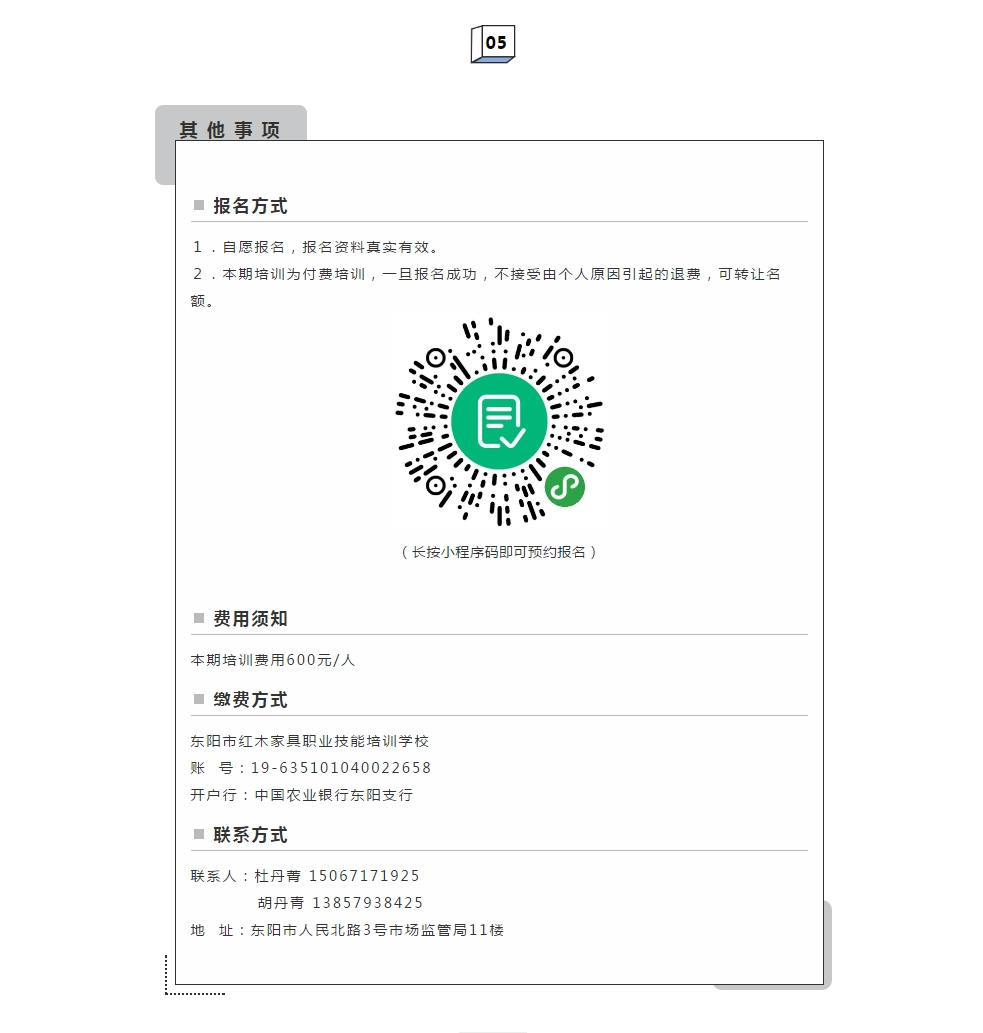Screen dimensions: 983x1033
Task: Click the caption 长按小程序码即可预约报名
Action: tap(499, 552)
